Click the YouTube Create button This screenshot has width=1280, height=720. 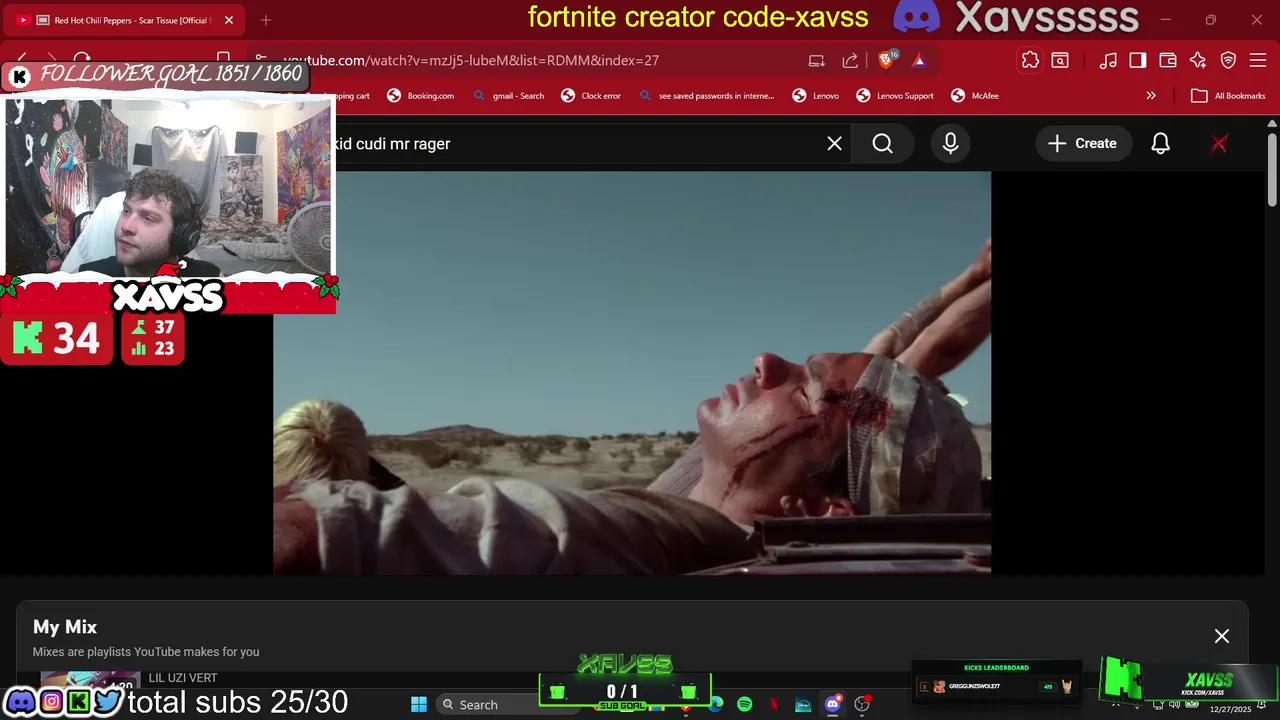[x=1083, y=144]
